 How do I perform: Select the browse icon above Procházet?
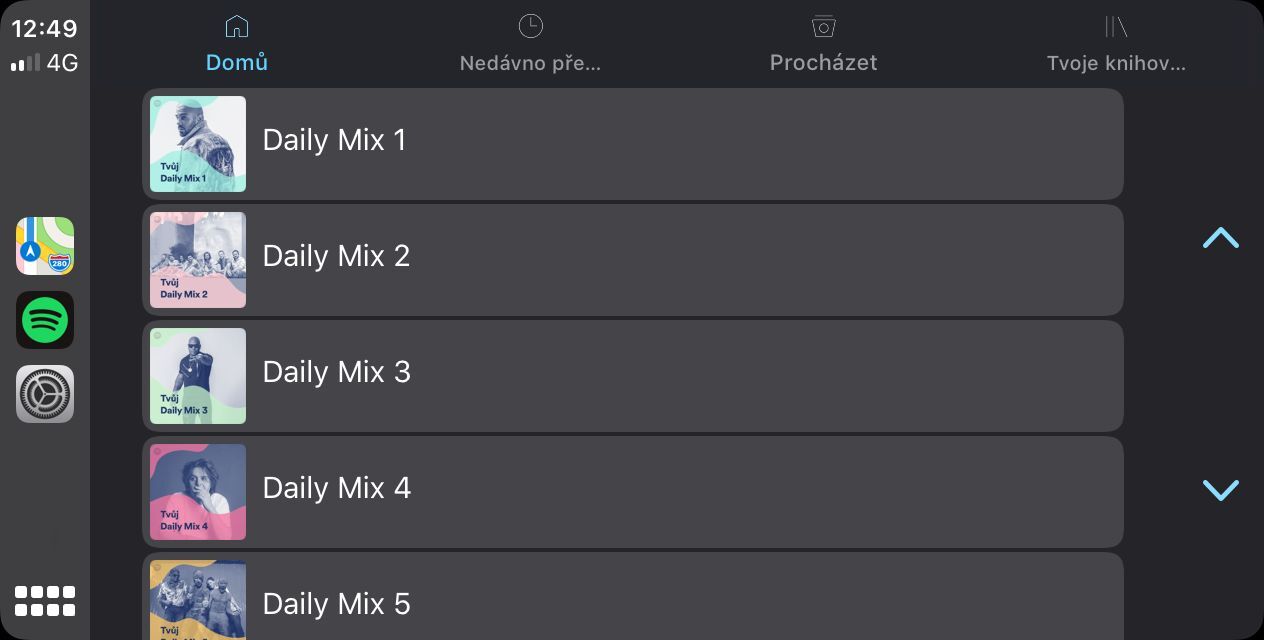point(823,26)
